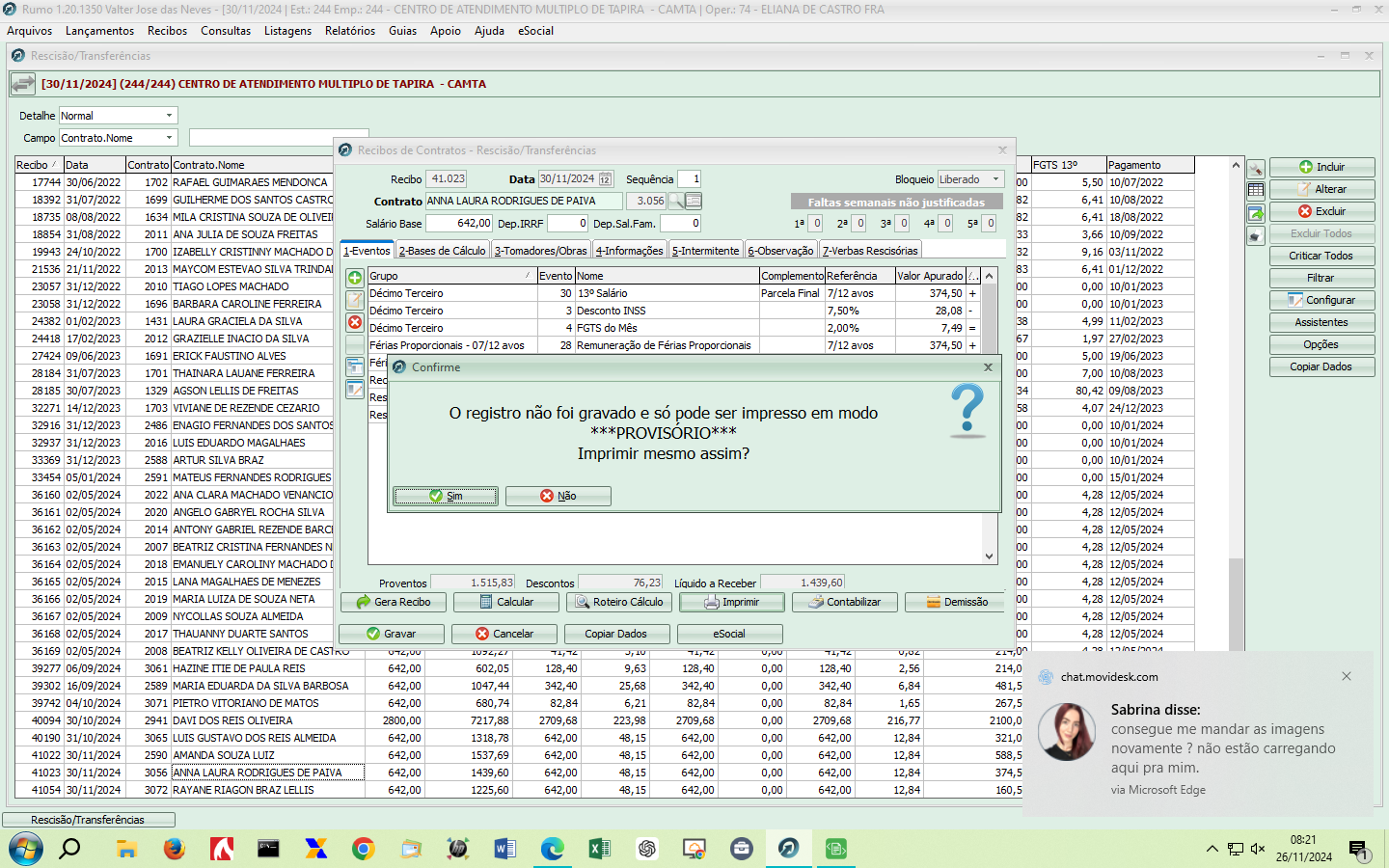Click the Demissão button
1389x868 pixels.
pyautogui.click(x=957, y=602)
